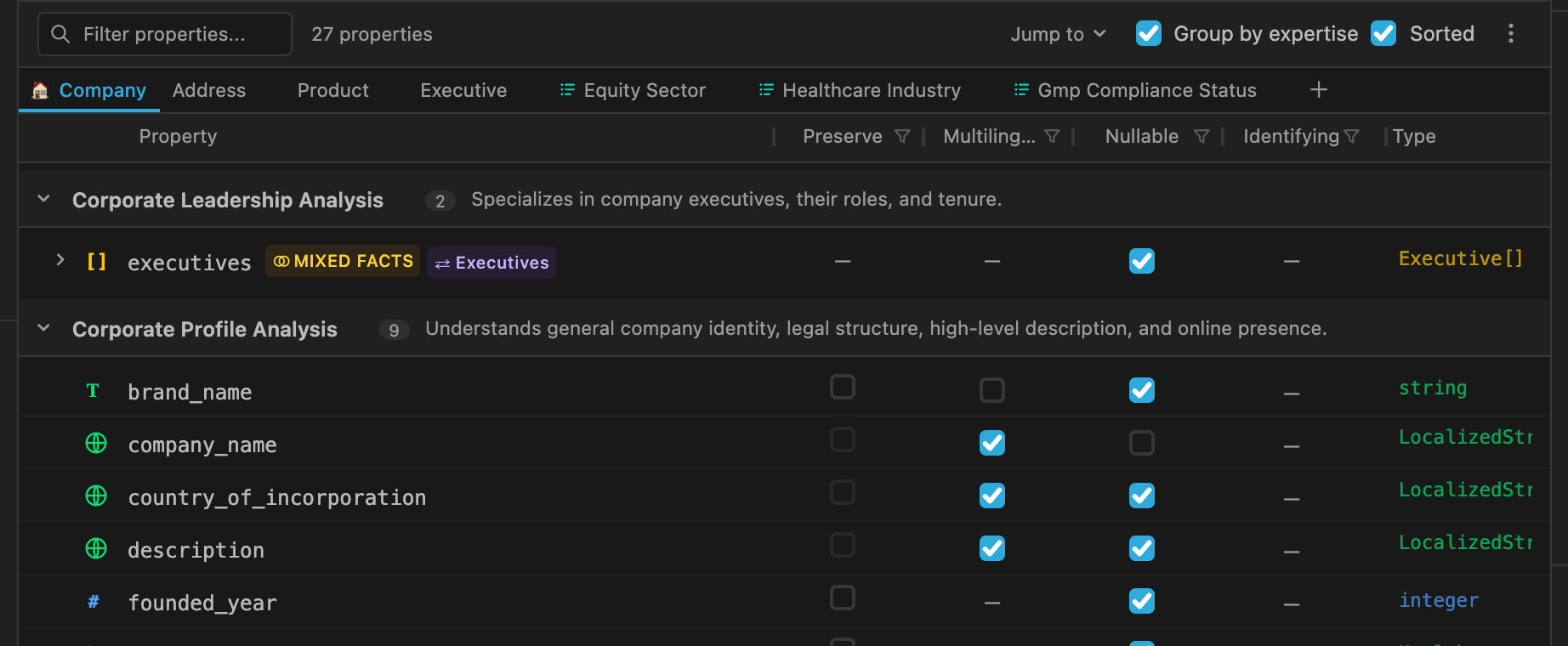Click the Company tab house icon
The width and height of the screenshot is (1568, 646).
(40, 90)
